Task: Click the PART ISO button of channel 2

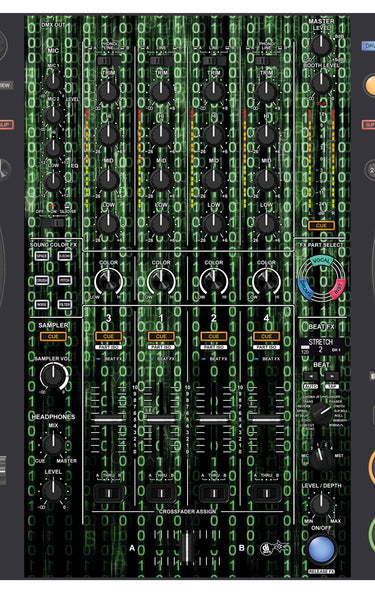Action: 214,347
